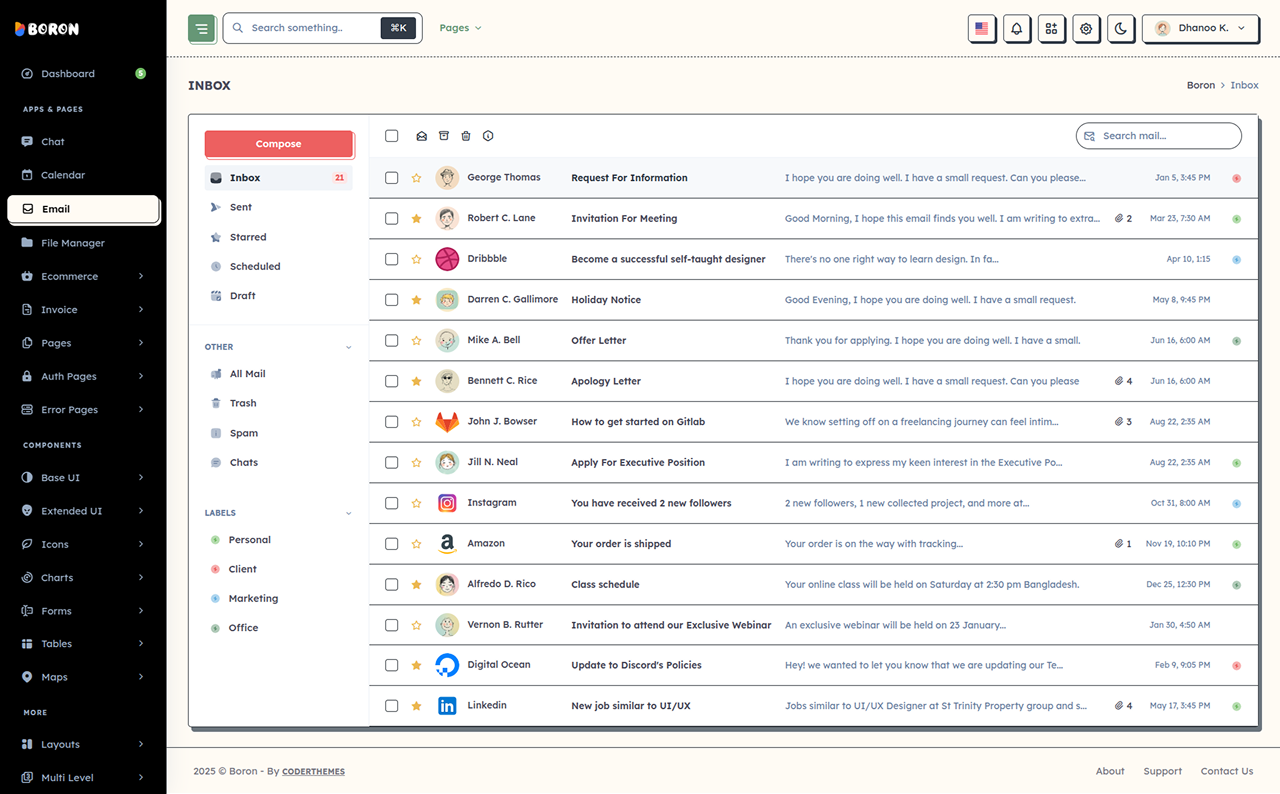The width and height of the screenshot is (1280, 794).
Task: Star the George Thomas email
Action: pyautogui.click(x=417, y=178)
